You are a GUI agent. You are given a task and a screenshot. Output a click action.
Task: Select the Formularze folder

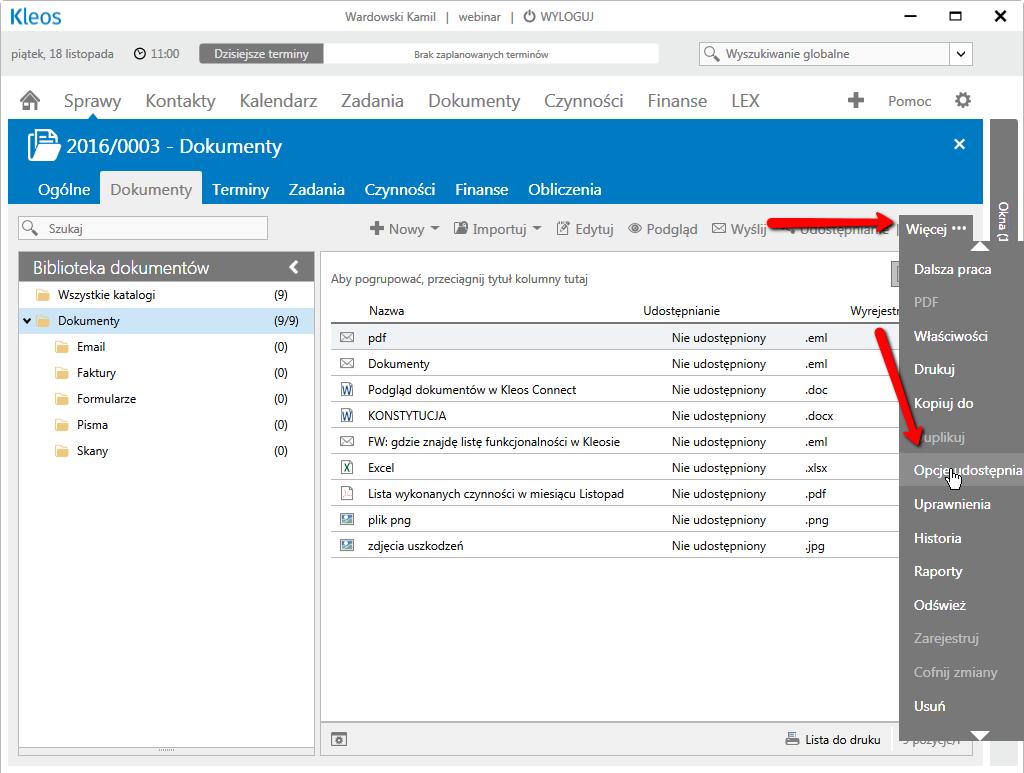coord(106,398)
